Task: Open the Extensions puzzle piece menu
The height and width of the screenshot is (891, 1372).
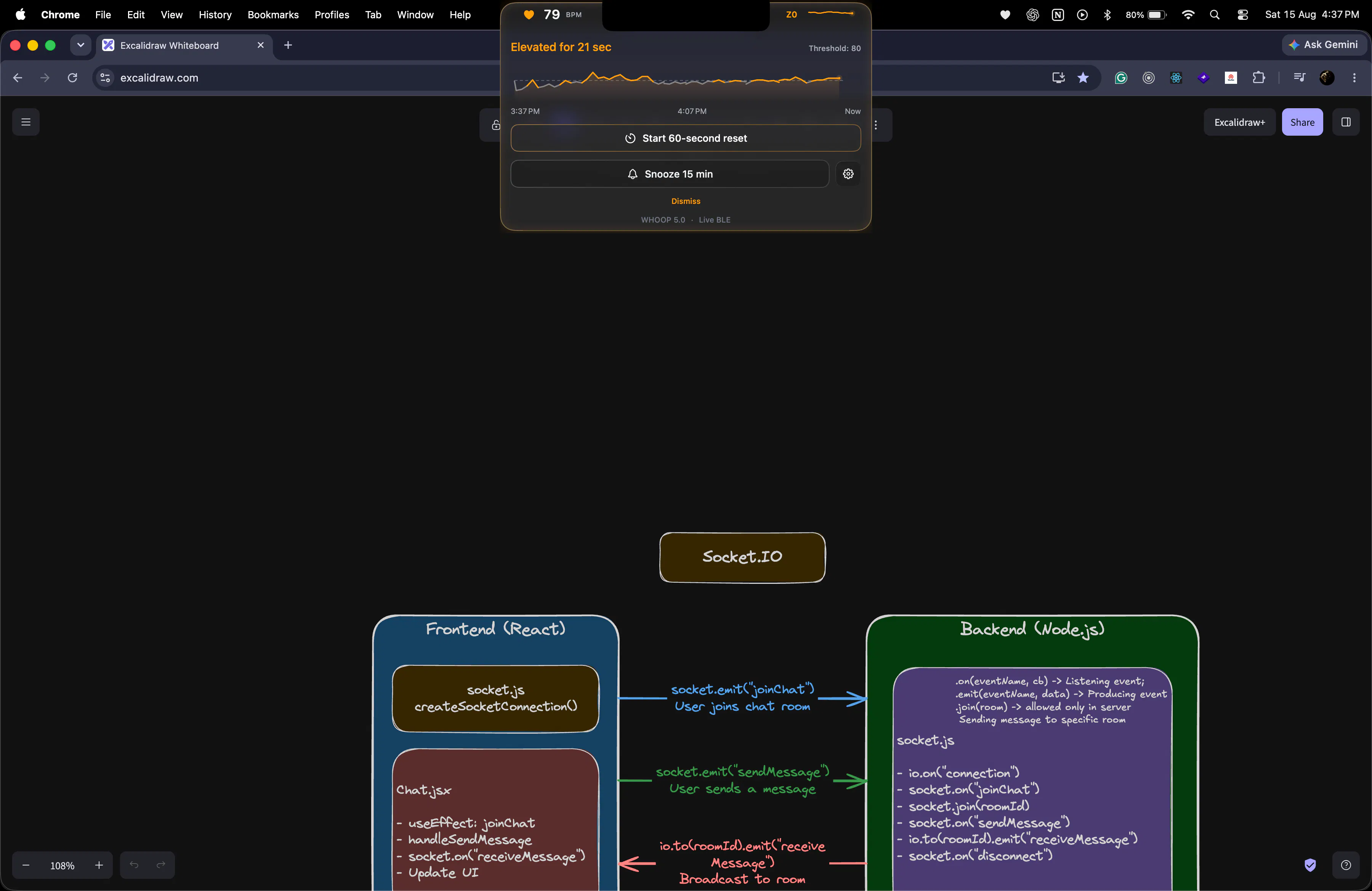Action: [x=1258, y=78]
